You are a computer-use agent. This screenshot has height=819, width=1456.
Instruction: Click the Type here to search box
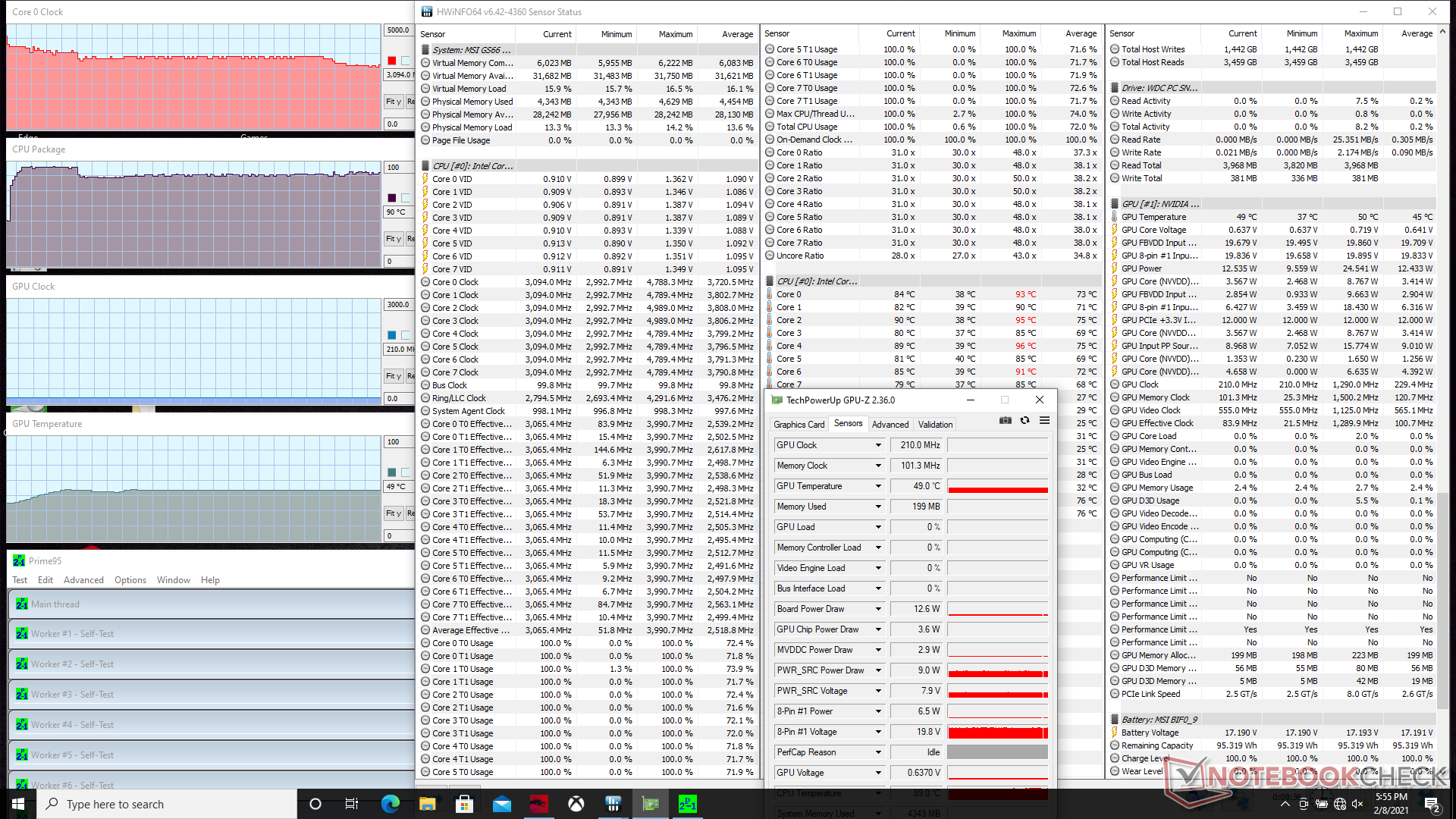coord(167,804)
